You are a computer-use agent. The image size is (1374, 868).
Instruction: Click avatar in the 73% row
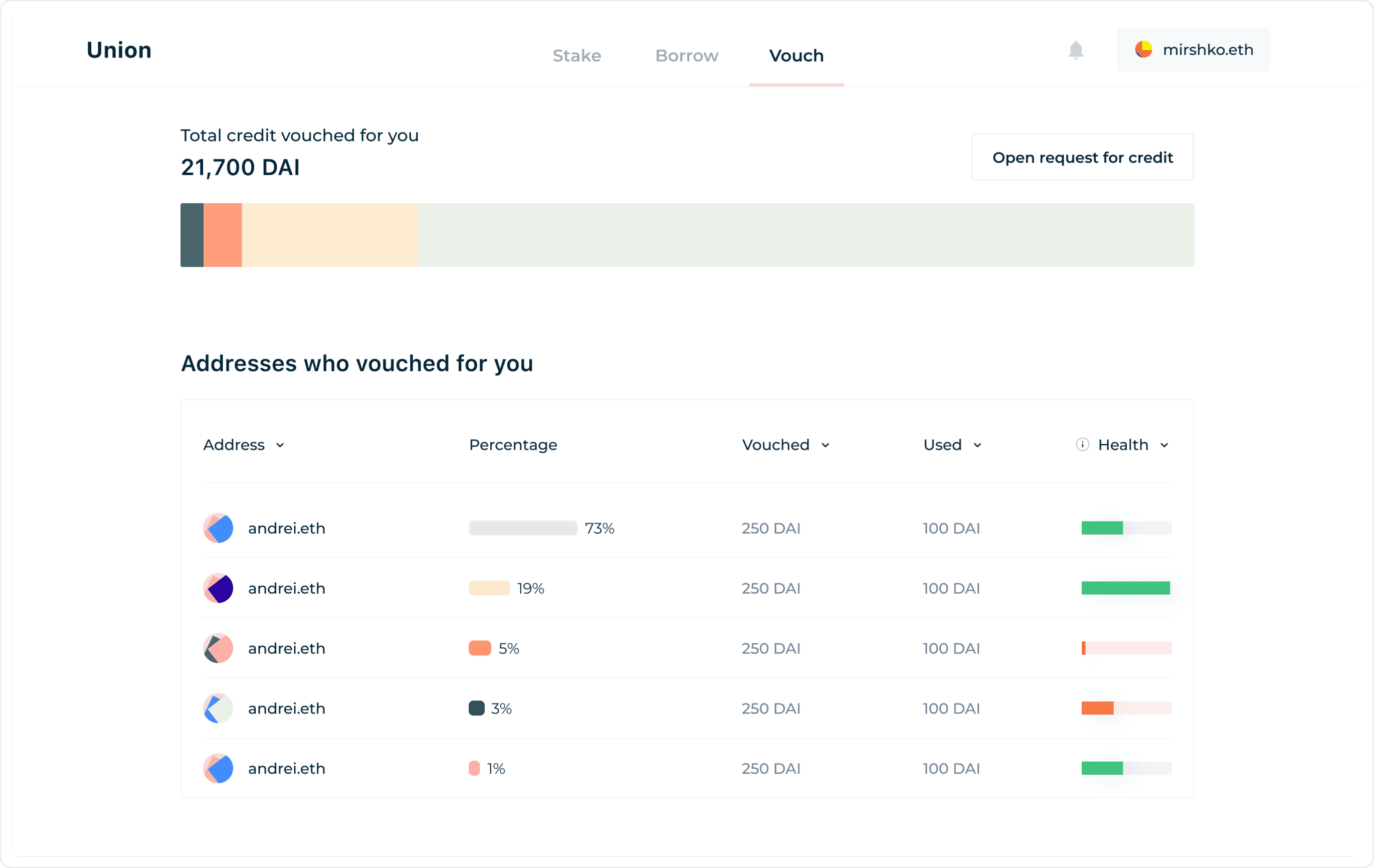pos(219,528)
